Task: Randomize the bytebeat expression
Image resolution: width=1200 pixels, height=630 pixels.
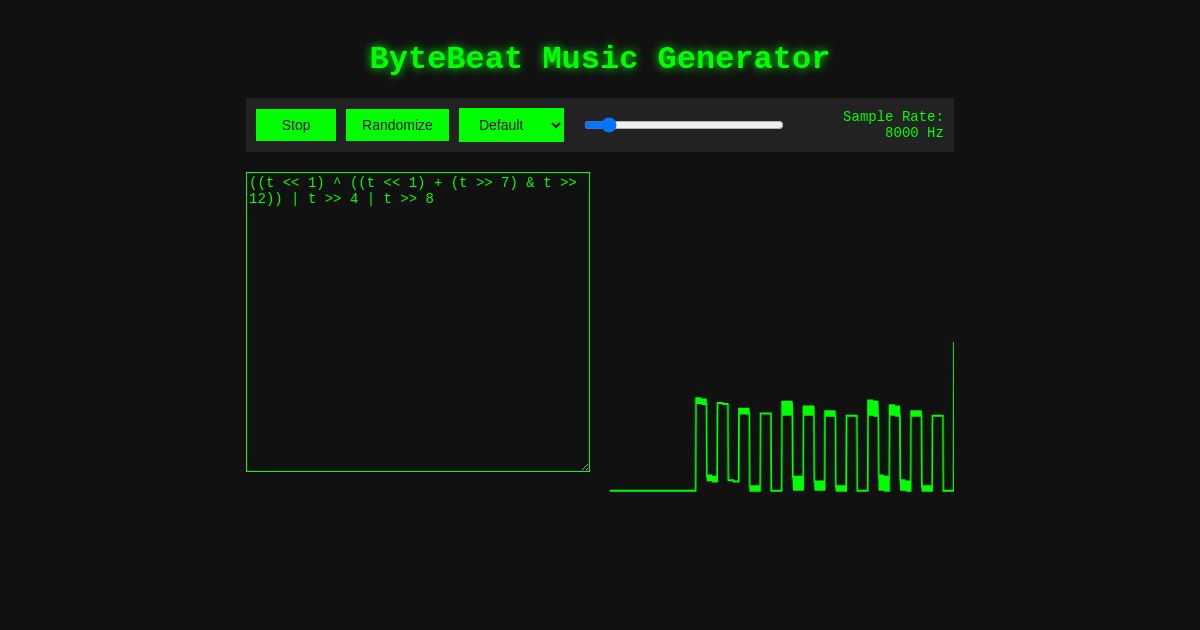Action: click(x=397, y=125)
